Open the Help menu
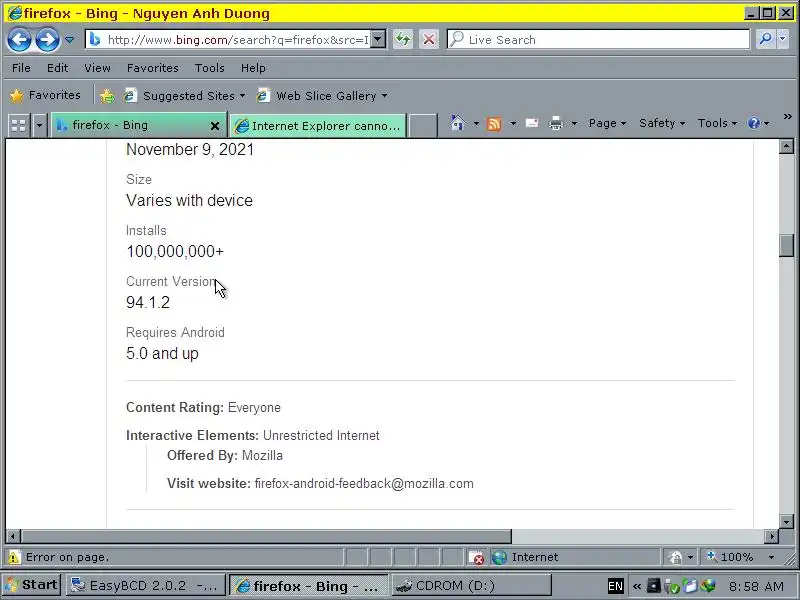Viewport: 800px width, 600px height. pyautogui.click(x=253, y=68)
